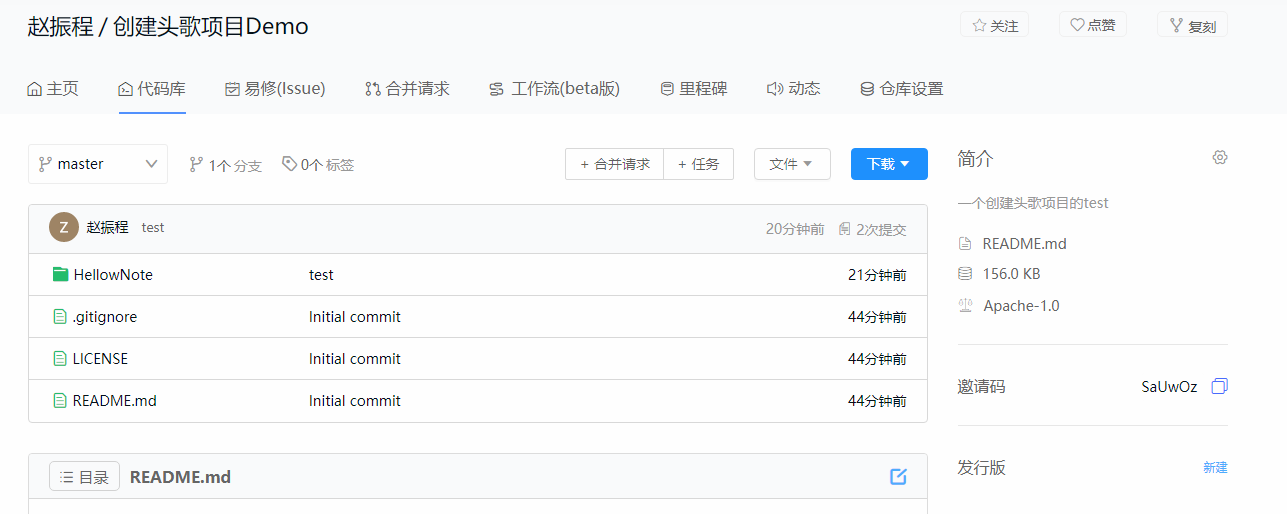
Task: Select the 代码库 tab
Action: pyautogui.click(x=152, y=89)
